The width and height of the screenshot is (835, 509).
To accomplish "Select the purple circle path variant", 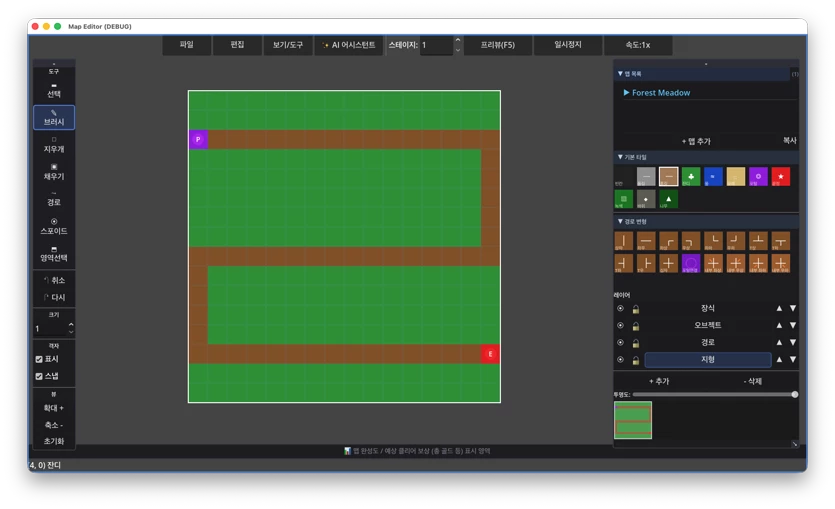I will point(691,263).
